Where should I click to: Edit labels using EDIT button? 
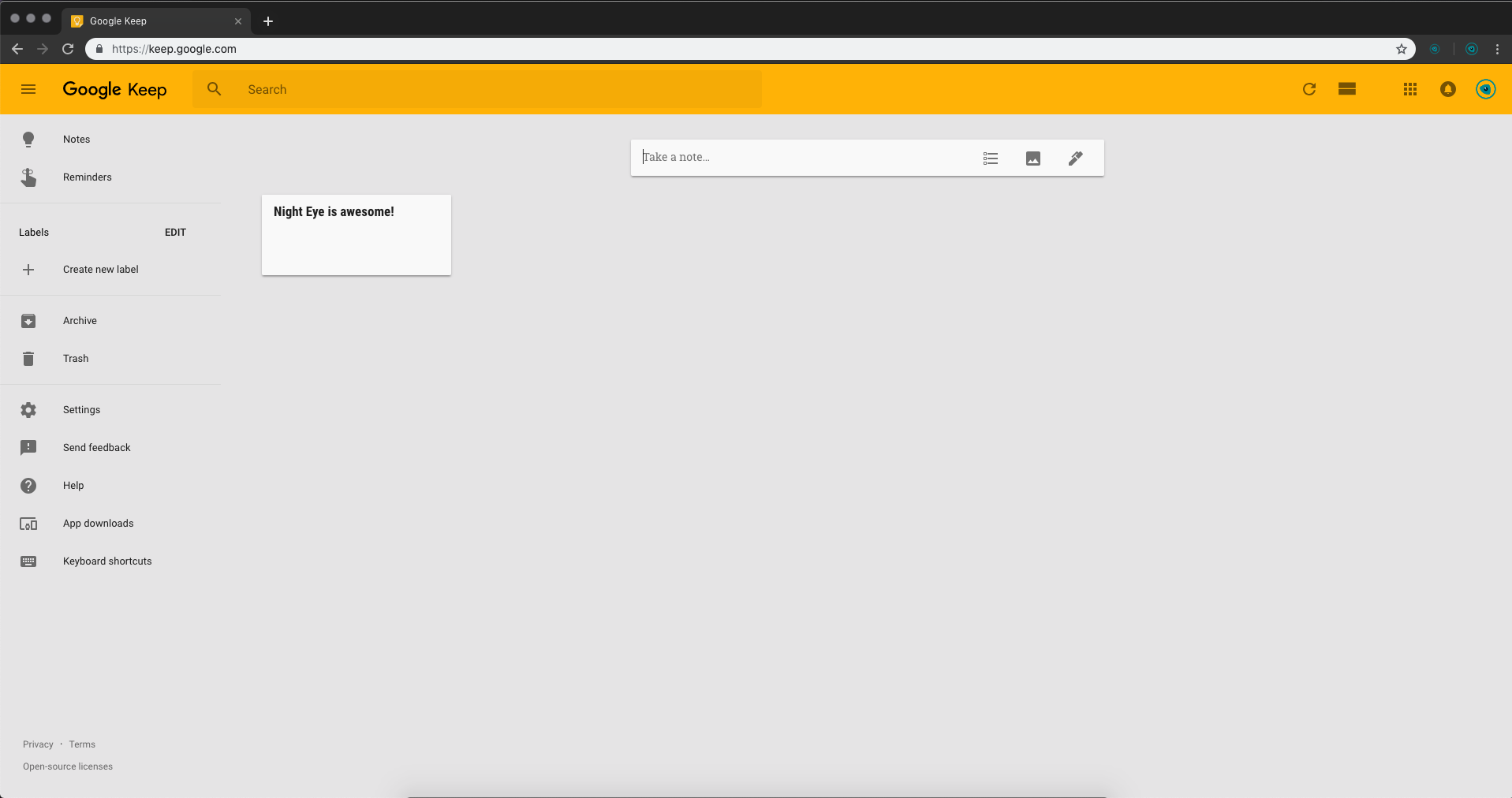(x=175, y=233)
